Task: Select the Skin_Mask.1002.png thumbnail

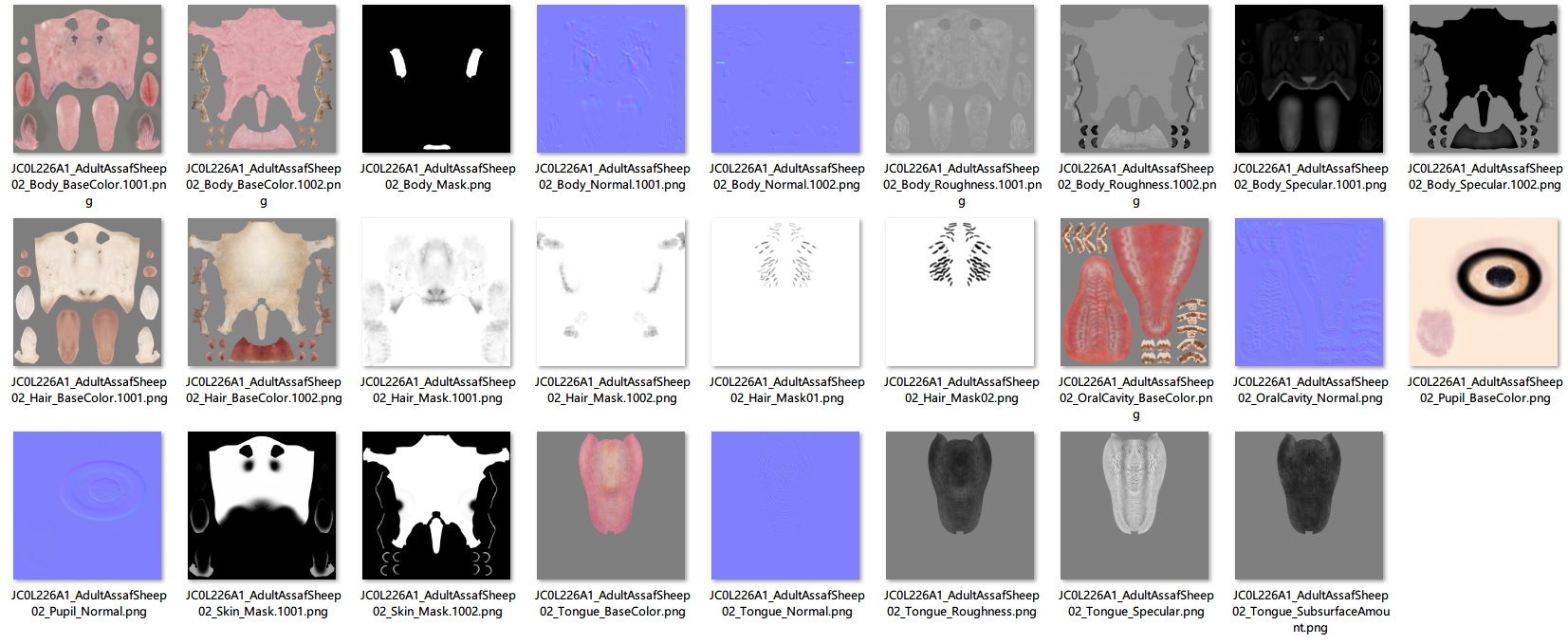Action: tap(436, 506)
